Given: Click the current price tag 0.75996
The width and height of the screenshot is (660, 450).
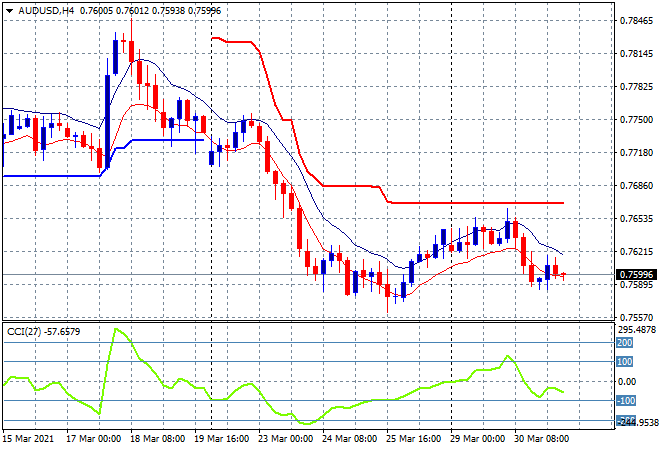Looking at the screenshot, I should (633, 275).
